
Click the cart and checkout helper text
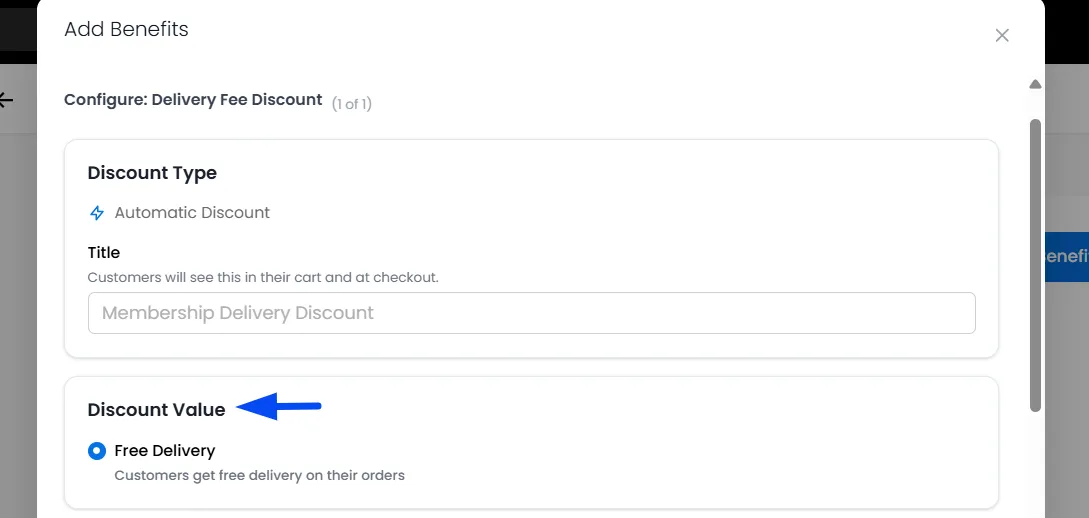[x=263, y=277]
